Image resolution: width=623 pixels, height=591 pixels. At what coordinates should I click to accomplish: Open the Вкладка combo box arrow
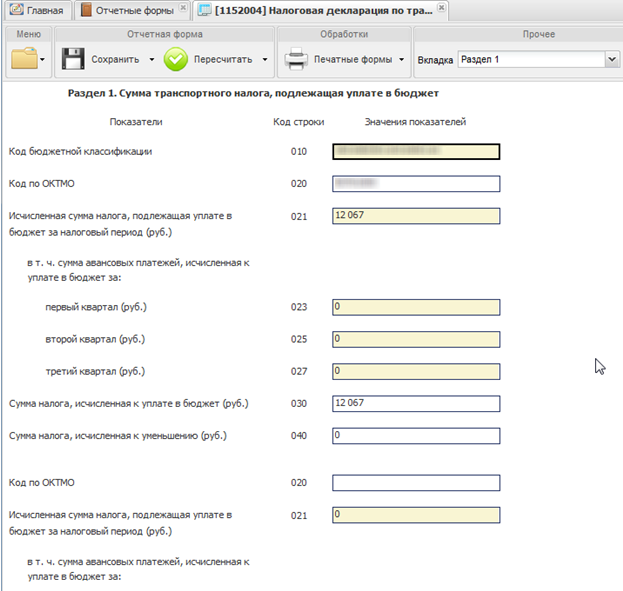coord(612,59)
